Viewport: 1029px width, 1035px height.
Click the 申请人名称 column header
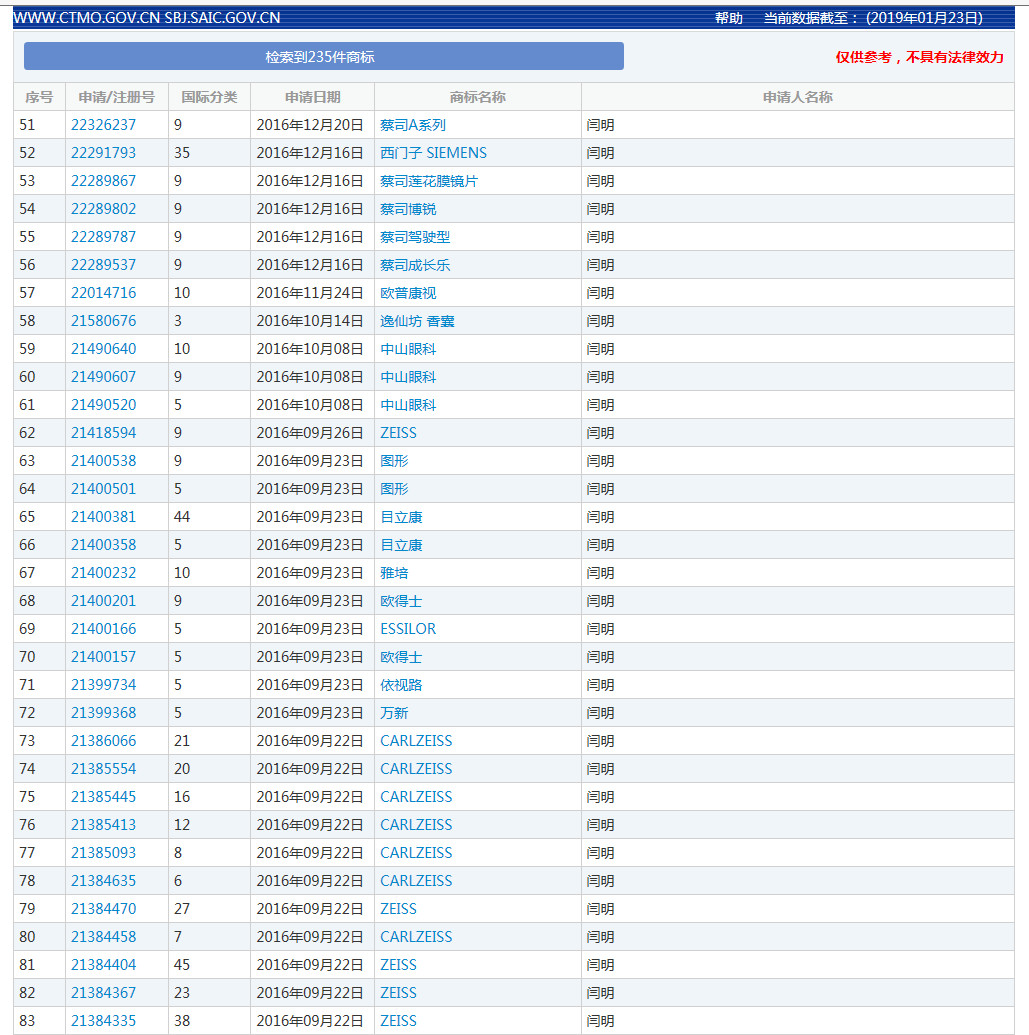tap(798, 97)
